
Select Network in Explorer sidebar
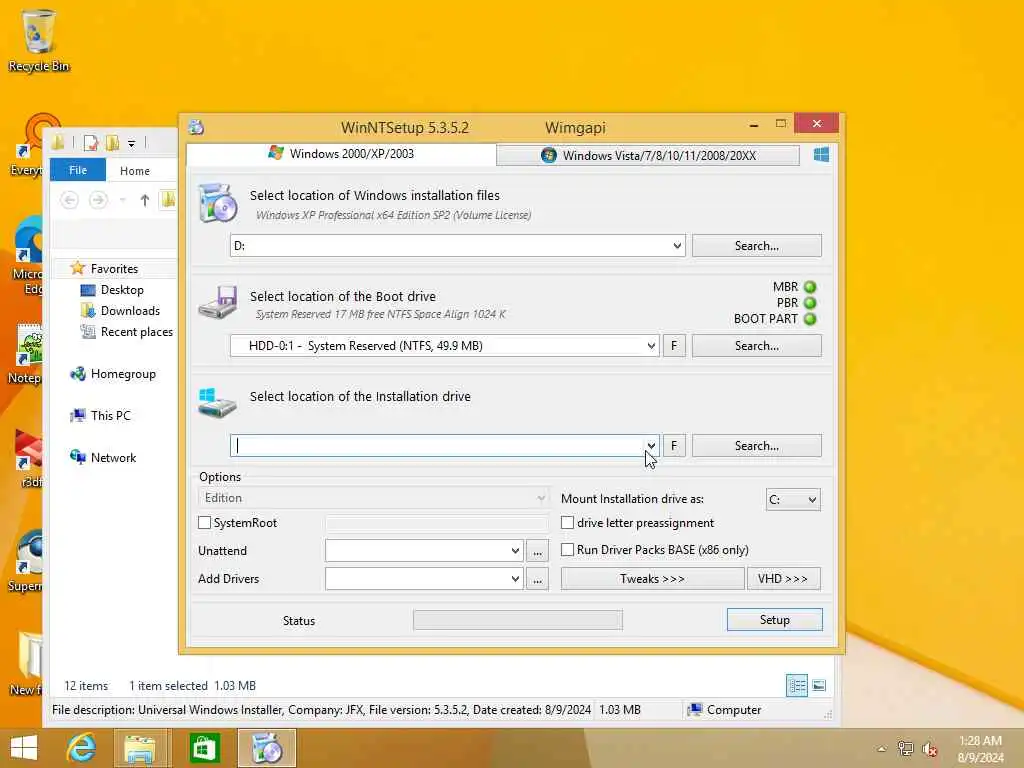112,457
